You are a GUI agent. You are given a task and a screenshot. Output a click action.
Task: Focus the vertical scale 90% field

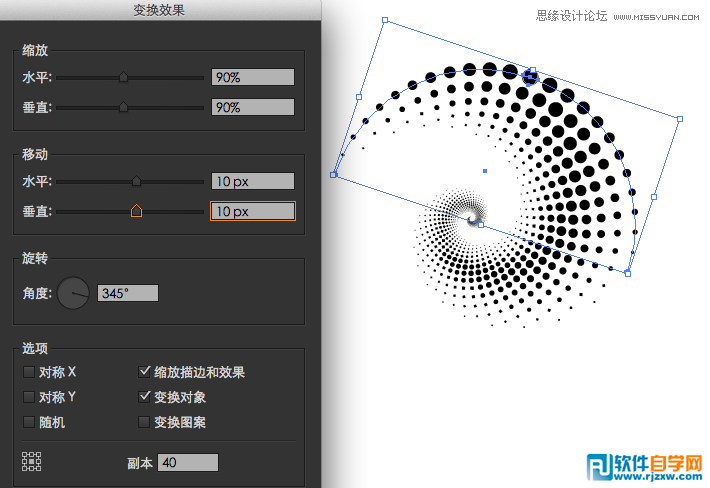click(x=253, y=107)
